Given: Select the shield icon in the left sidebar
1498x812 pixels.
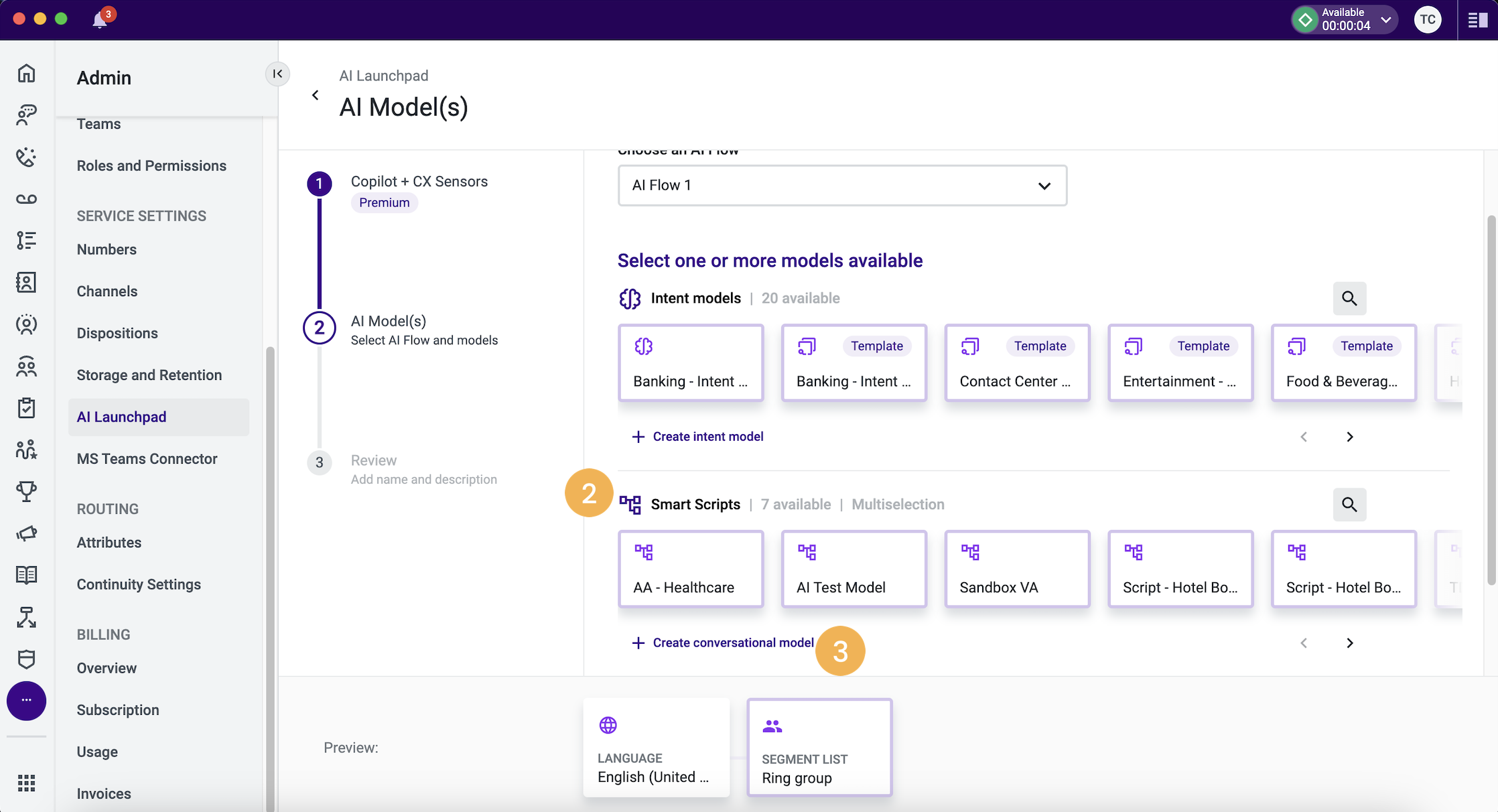Looking at the screenshot, I should pos(26,660).
